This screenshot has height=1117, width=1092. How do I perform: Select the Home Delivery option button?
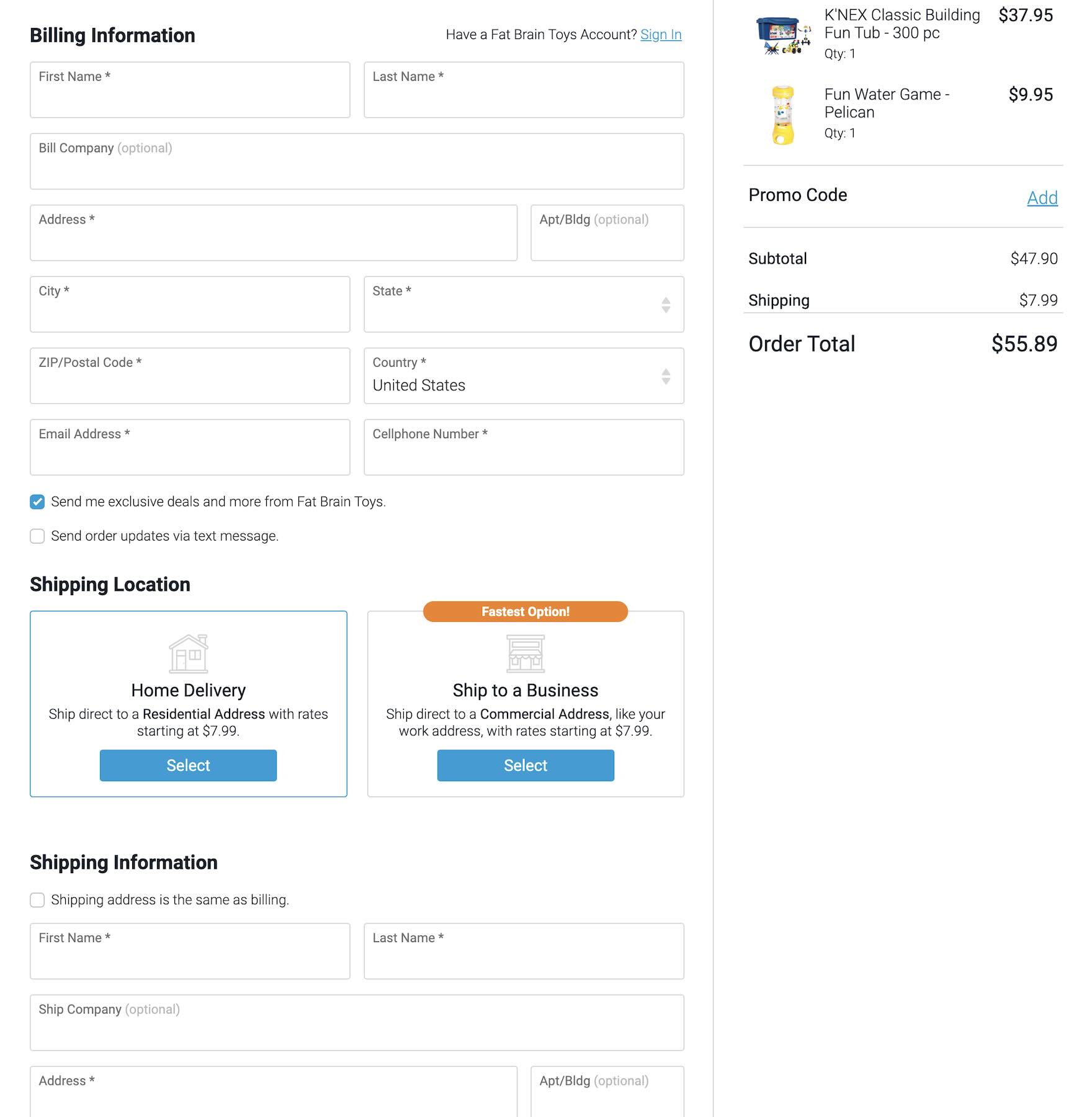[188, 765]
